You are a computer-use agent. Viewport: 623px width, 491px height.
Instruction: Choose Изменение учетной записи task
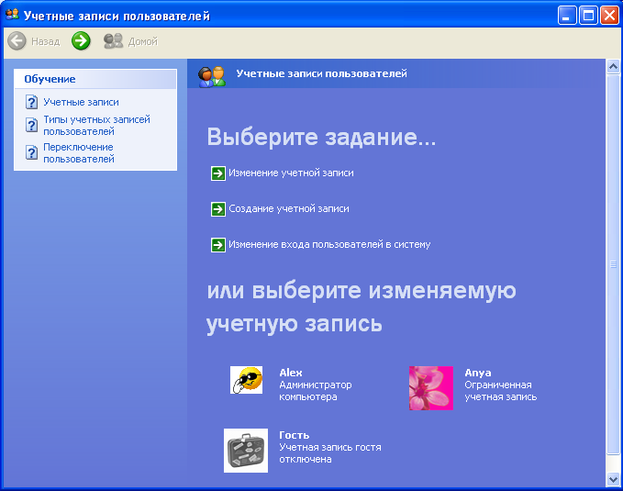tap(291, 173)
